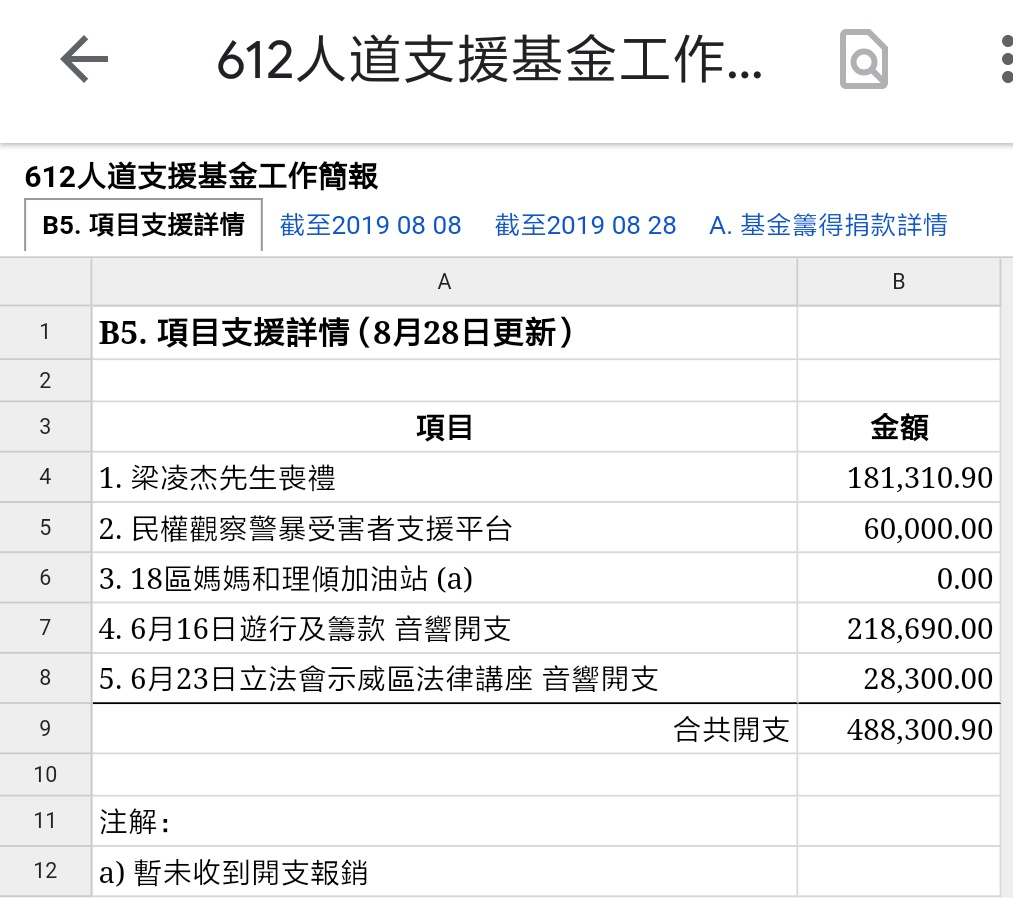This screenshot has width=1013, height=898.
Task: Click the document title 612人道支援基金工作... in top bar
Action: tap(489, 59)
